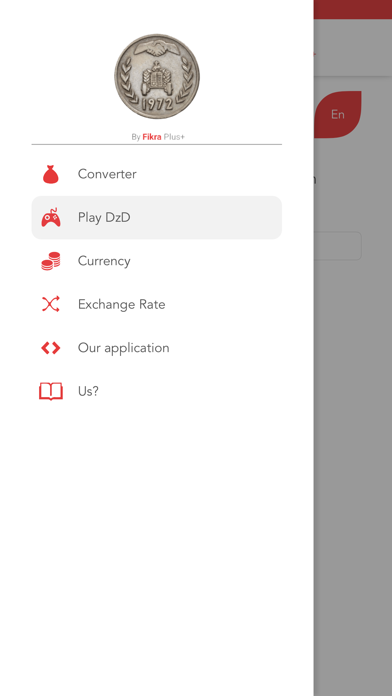Tap the En language button
Viewport: 392px width, 696px height.
coord(338,115)
